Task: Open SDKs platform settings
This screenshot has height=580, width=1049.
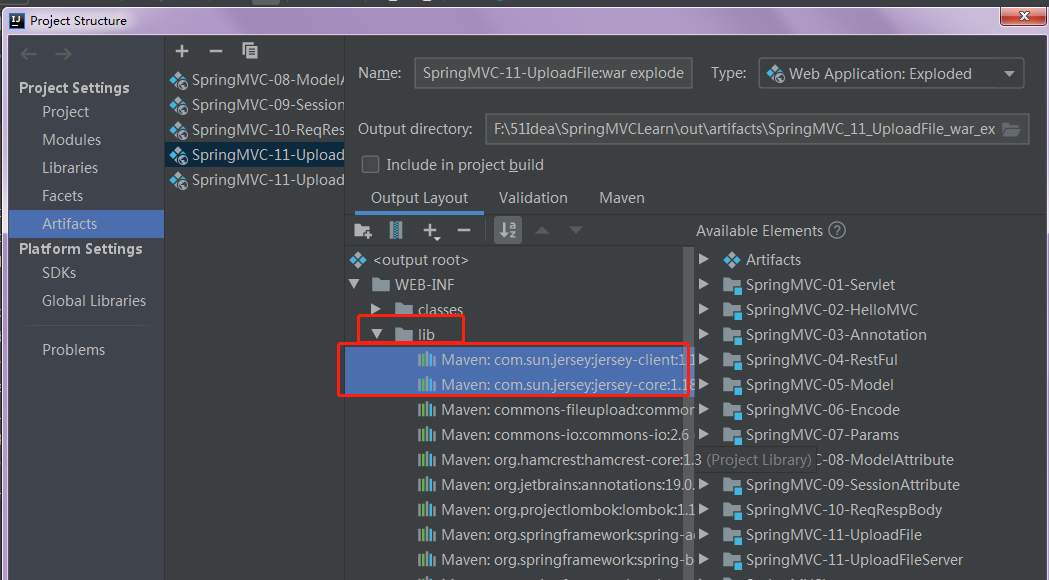Action: (59, 273)
